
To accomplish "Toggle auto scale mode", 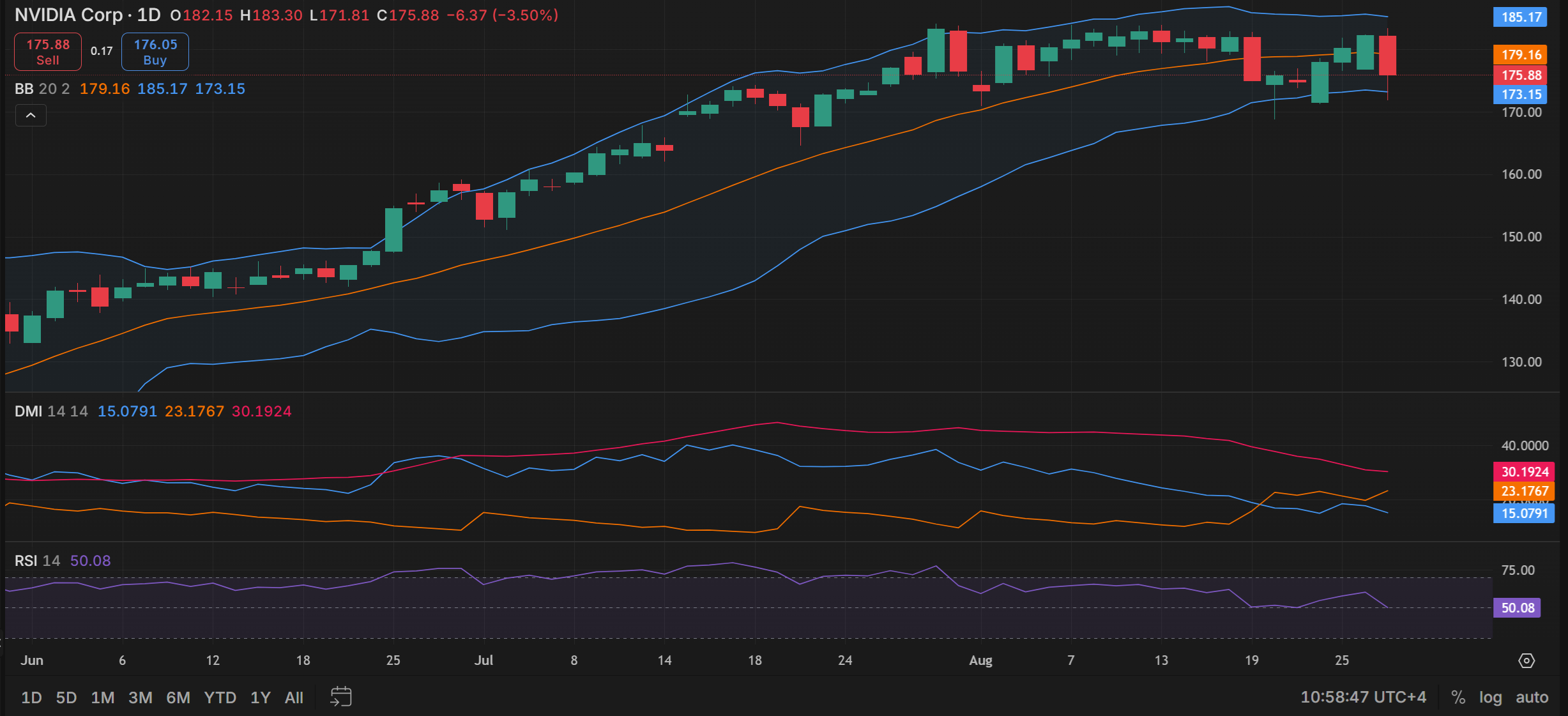I will pyautogui.click(x=1532, y=697).
